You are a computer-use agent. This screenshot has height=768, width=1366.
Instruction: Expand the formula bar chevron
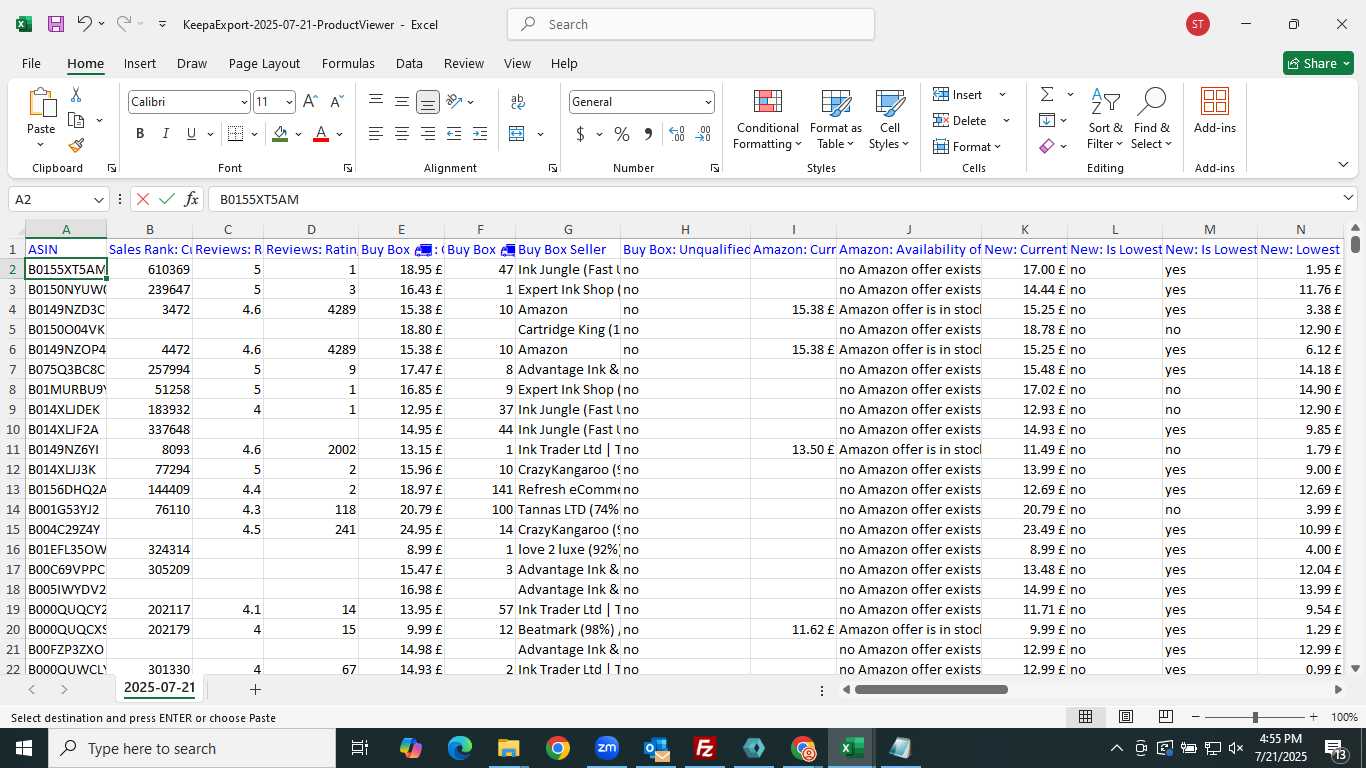[1349, 199]
